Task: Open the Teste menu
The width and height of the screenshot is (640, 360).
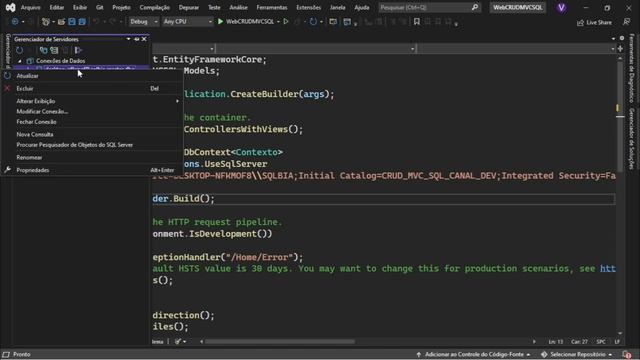Action: pyautogui.click(x=214, y=7)
